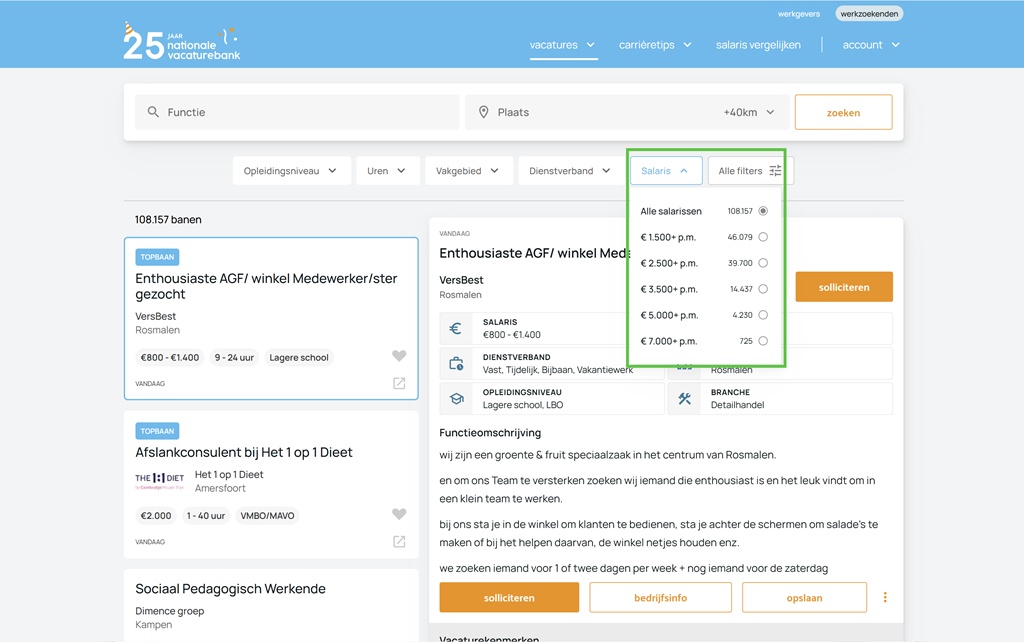Select the € 3.500+ p.m. salary radio
This screenshot has width=1024, height=642.
[763, 289]
